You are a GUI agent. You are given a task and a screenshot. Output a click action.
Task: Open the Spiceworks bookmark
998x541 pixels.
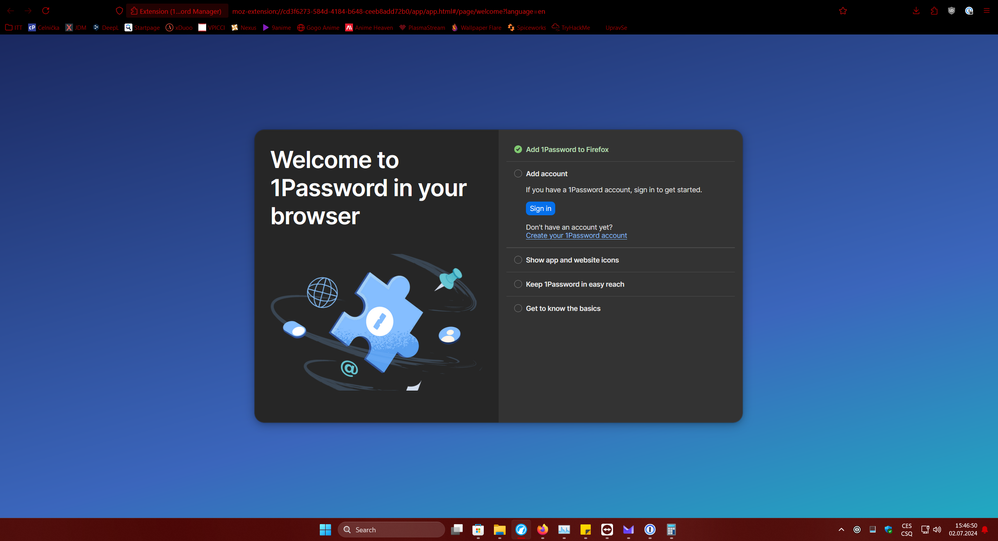(527, 28)
